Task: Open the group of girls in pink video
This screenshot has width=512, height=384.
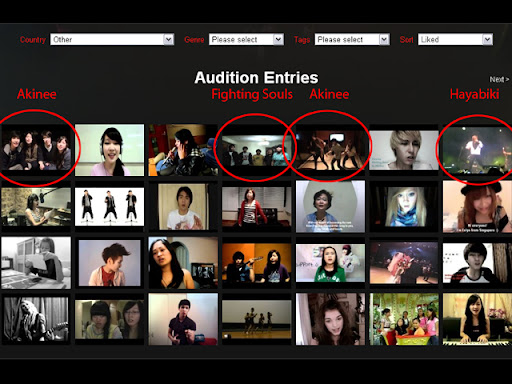Action: (x=404, y=319)
